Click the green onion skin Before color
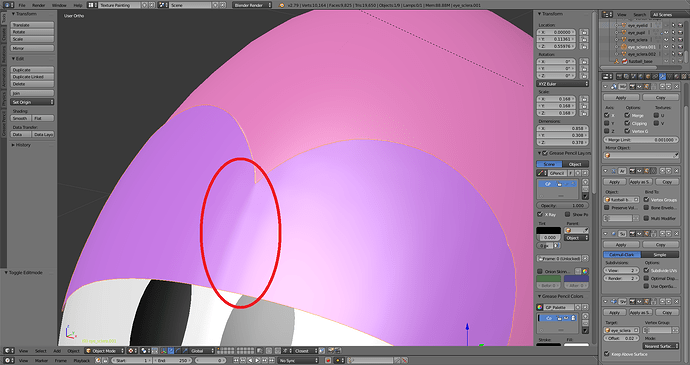This screenshot has width=690, height=365. pyautogui.click(x=548, y=278)
